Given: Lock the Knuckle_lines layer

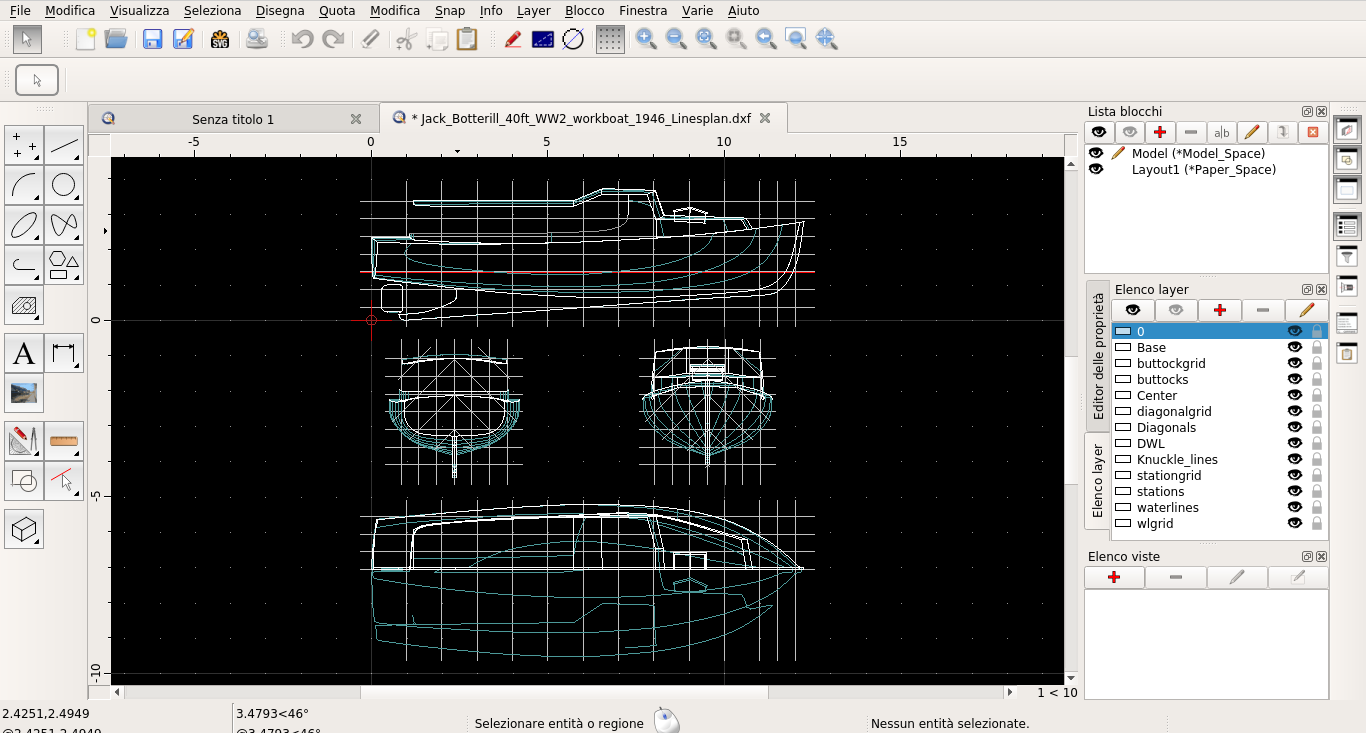Looking at the screenshot, I should [1317, 459].
